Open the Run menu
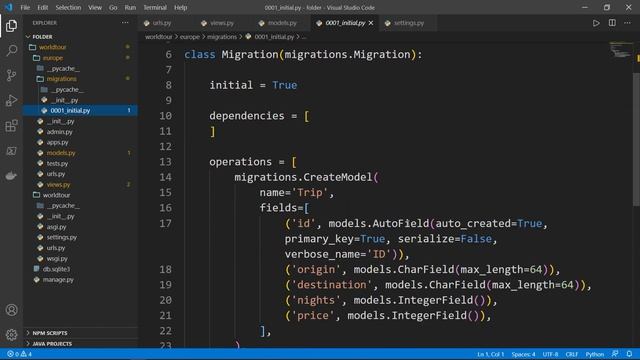Image resolution: width=640 pixels, height=360 pixels. point(130,7)
